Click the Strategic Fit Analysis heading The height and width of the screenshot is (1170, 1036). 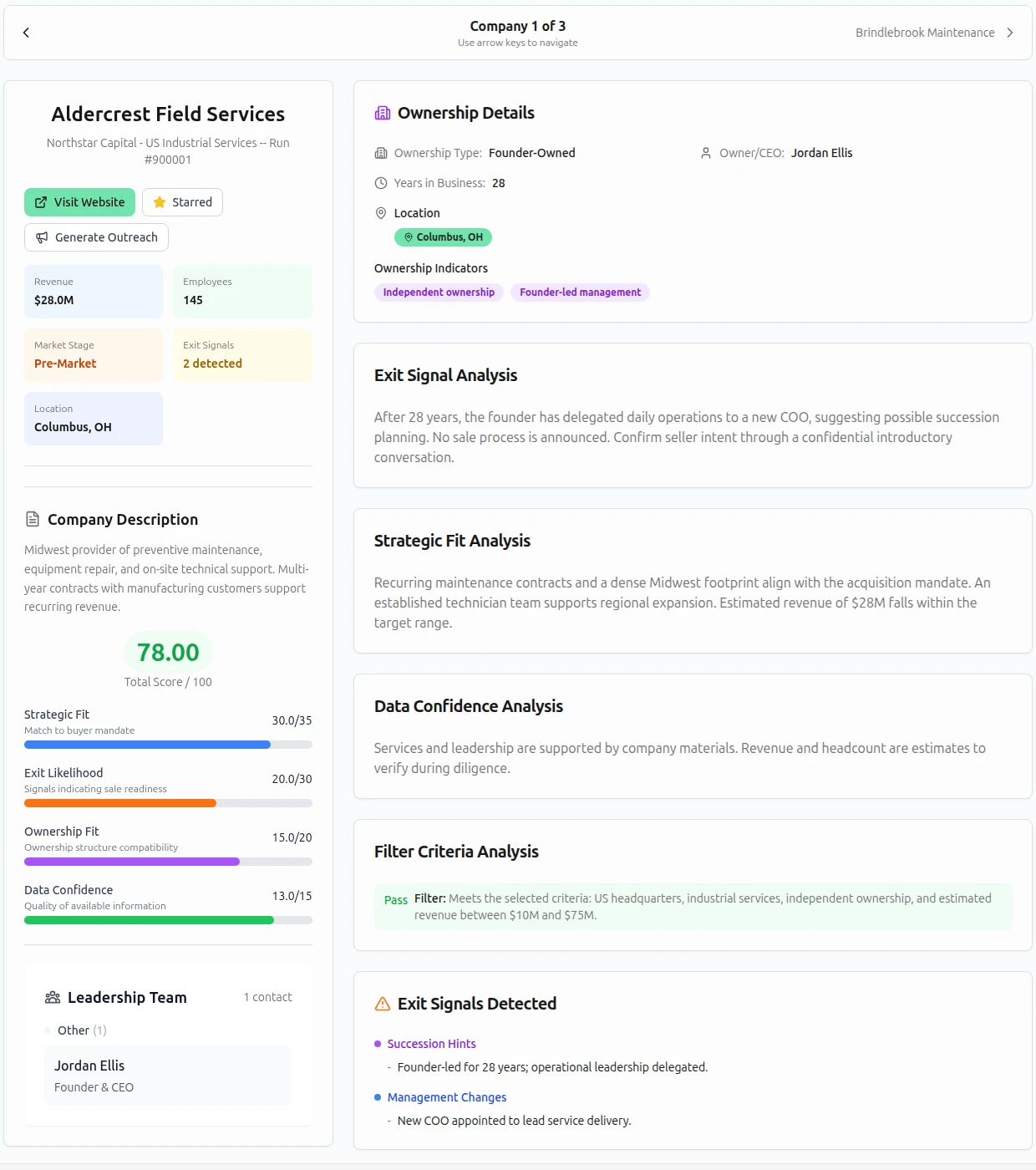point(452,541)
